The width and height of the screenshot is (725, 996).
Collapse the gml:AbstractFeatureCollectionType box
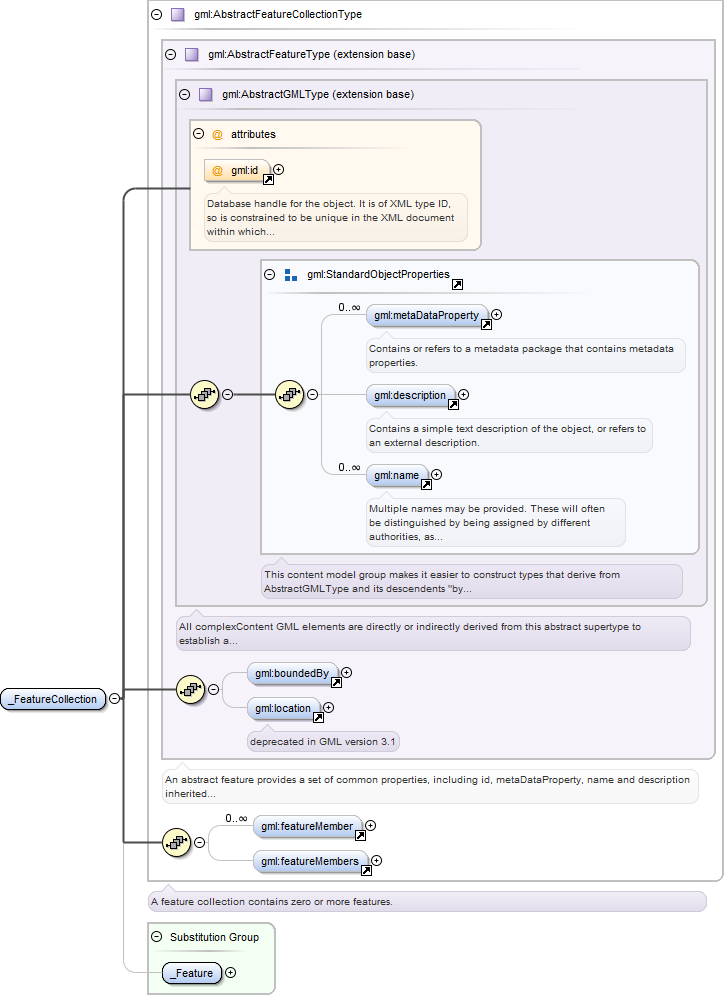(x=157, y=14)
